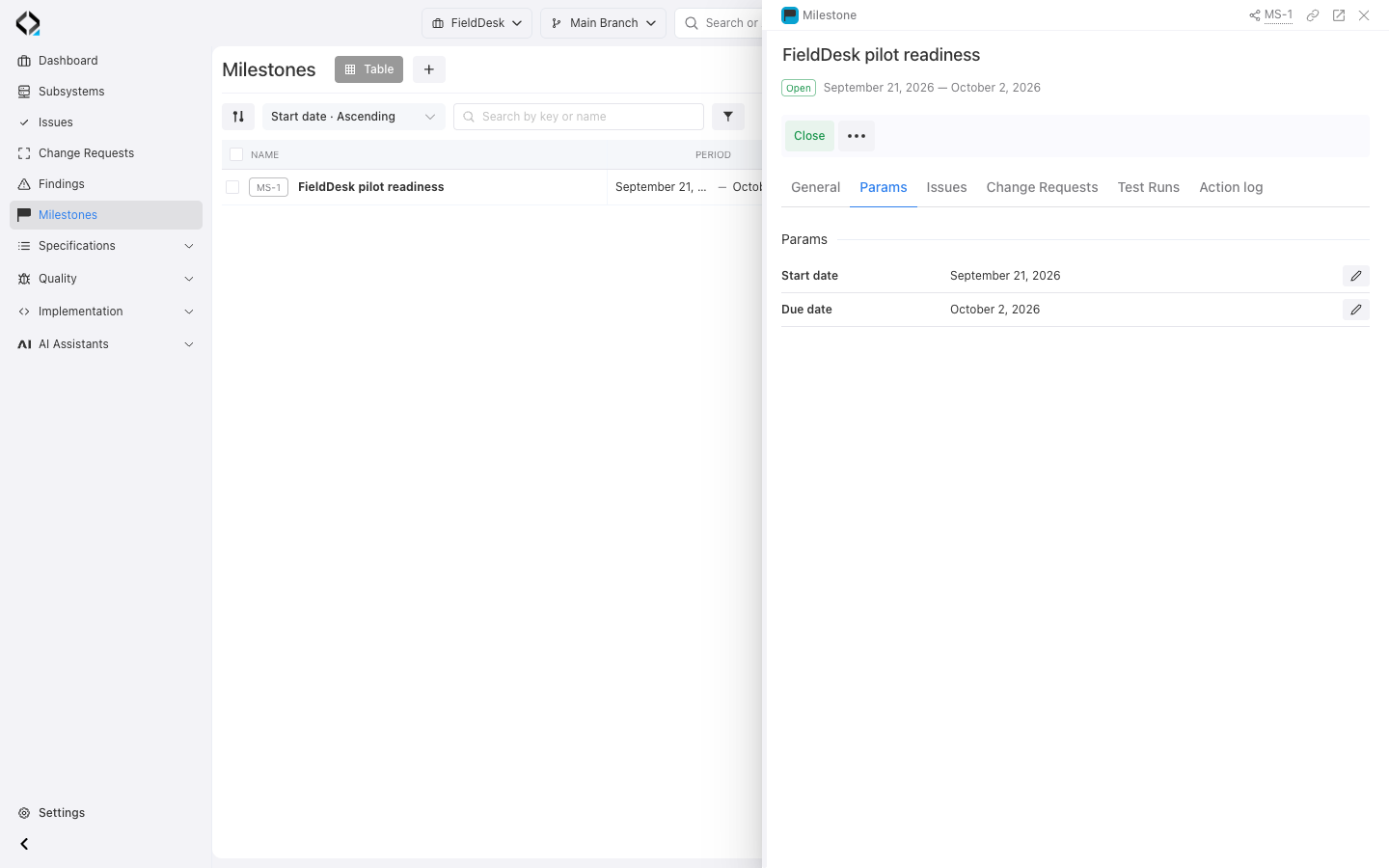This screenshot has width=1389, height=868.
Task: Navigate to Change Requests in the sidebar
Action: pyautogui.click(x=106, y=153)
